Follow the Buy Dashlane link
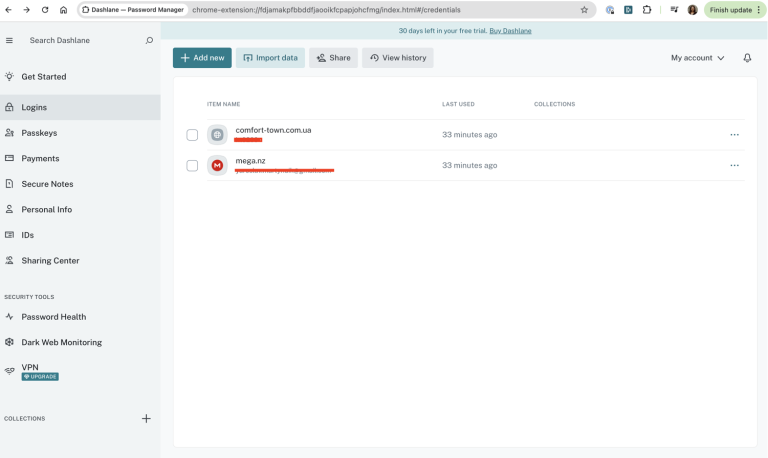This screenshot has height=458, width=768. 510,31
